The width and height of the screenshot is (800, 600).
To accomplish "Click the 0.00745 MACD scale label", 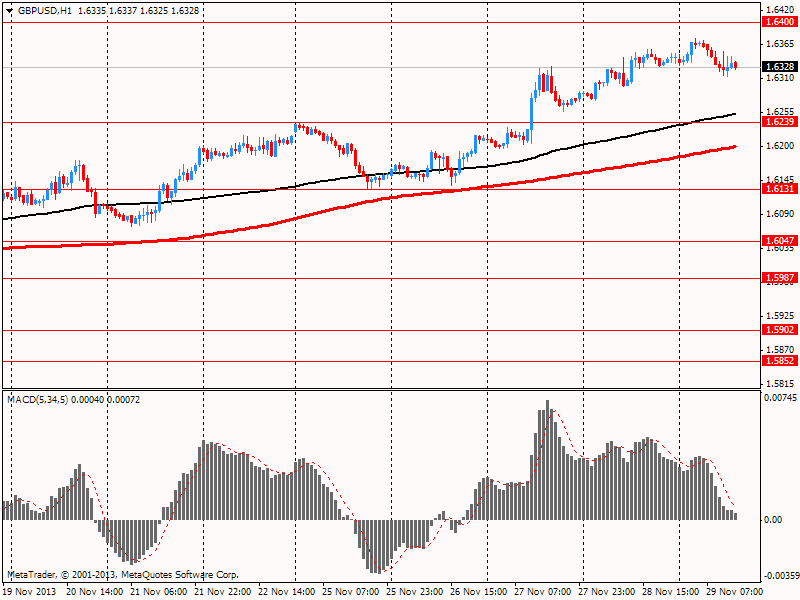I will [780, 397].
